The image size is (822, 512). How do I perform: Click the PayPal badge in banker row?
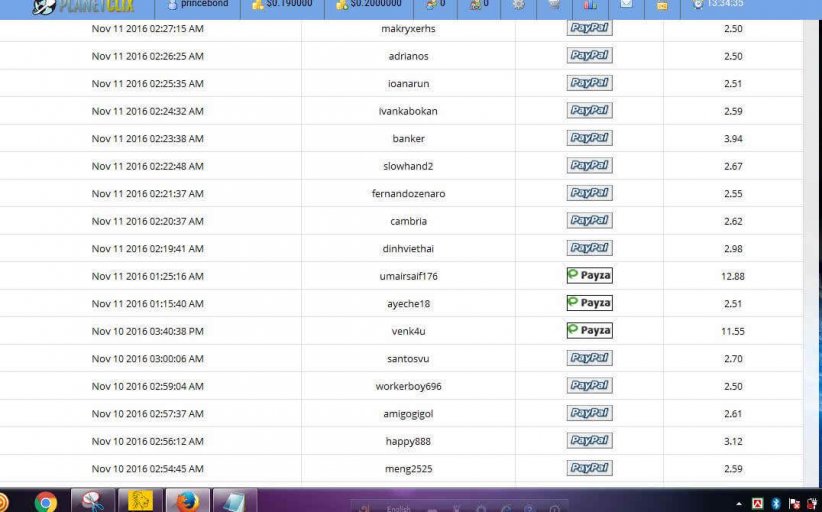point(589,138)
